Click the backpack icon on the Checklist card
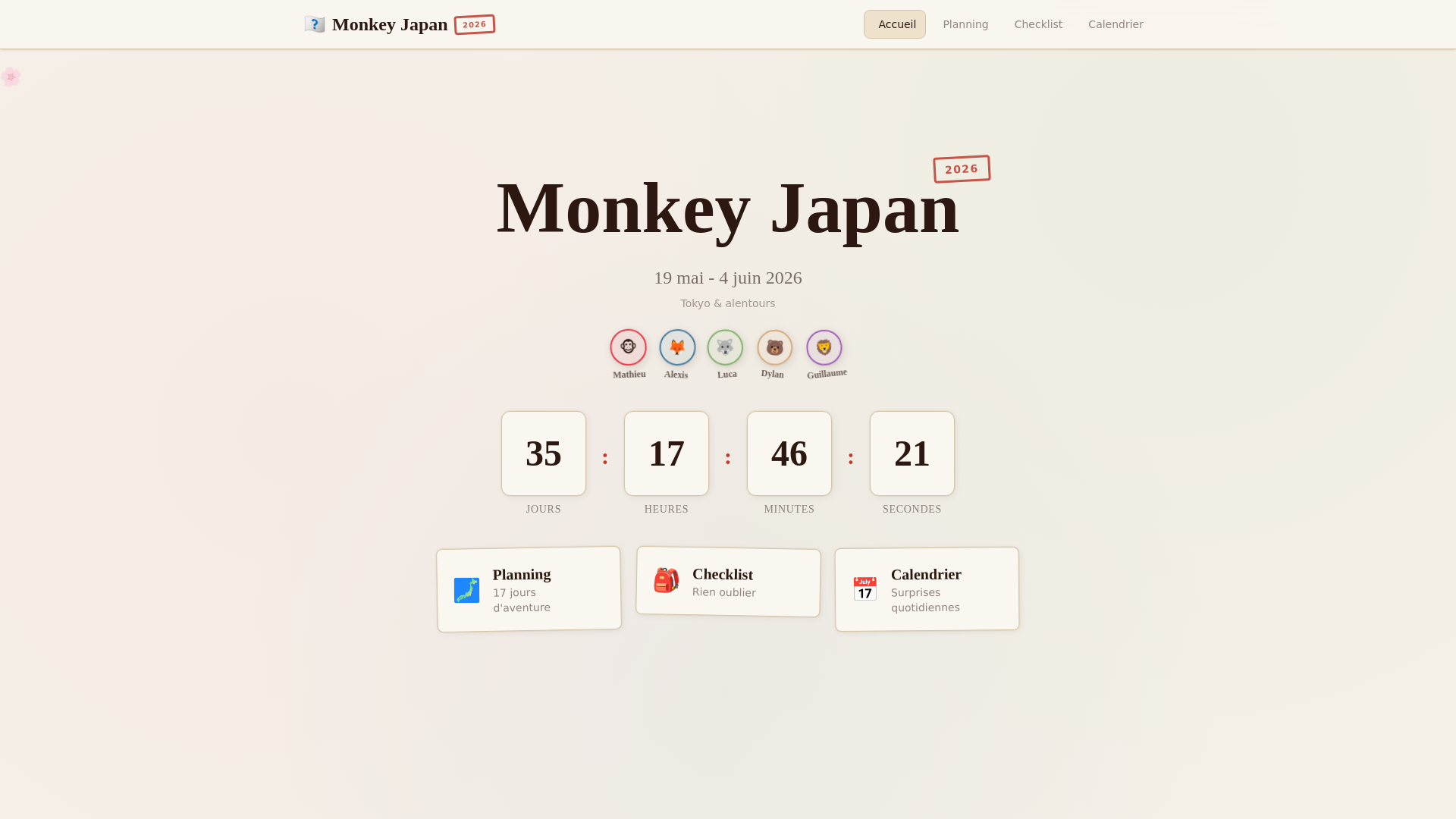Screen dimensions: 1456x819 point(666,580)
